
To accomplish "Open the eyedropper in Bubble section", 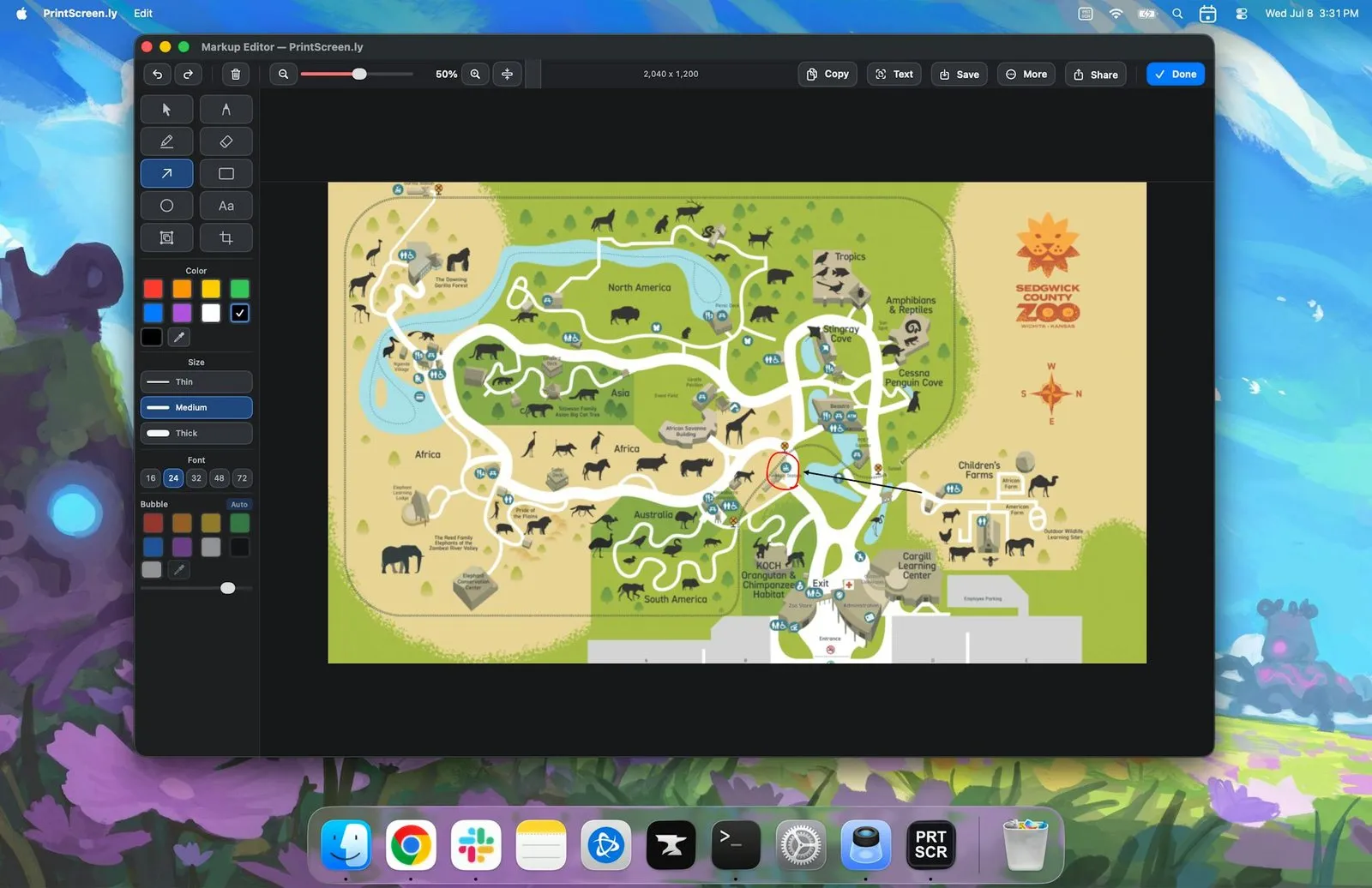I will 179,569.
